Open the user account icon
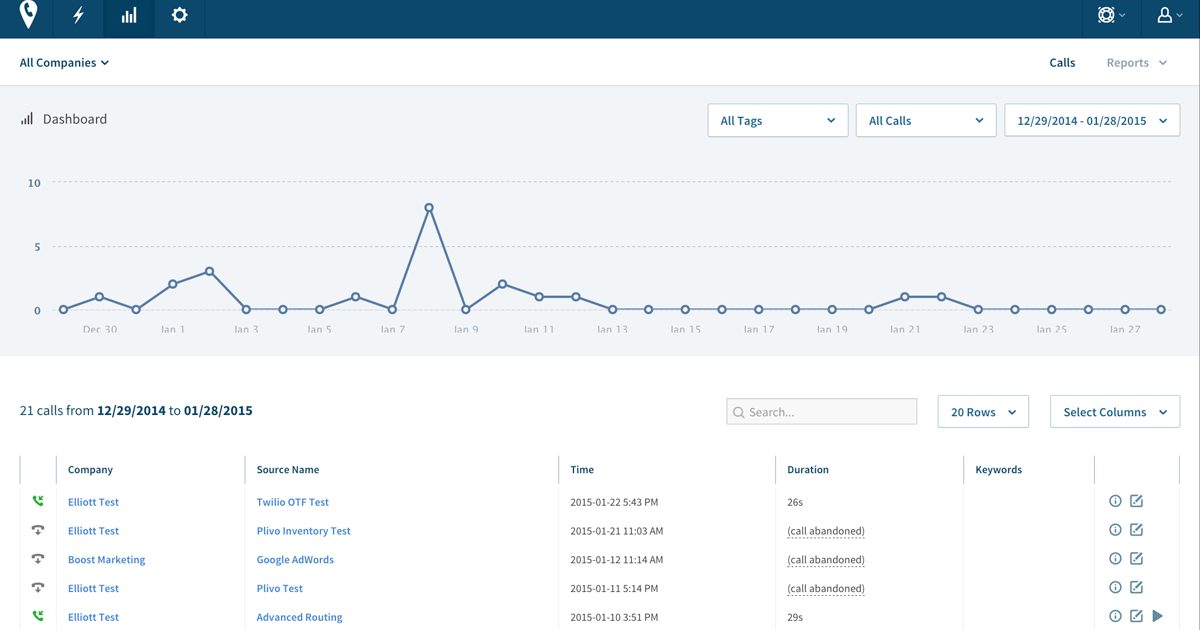 pos(1166,16)
